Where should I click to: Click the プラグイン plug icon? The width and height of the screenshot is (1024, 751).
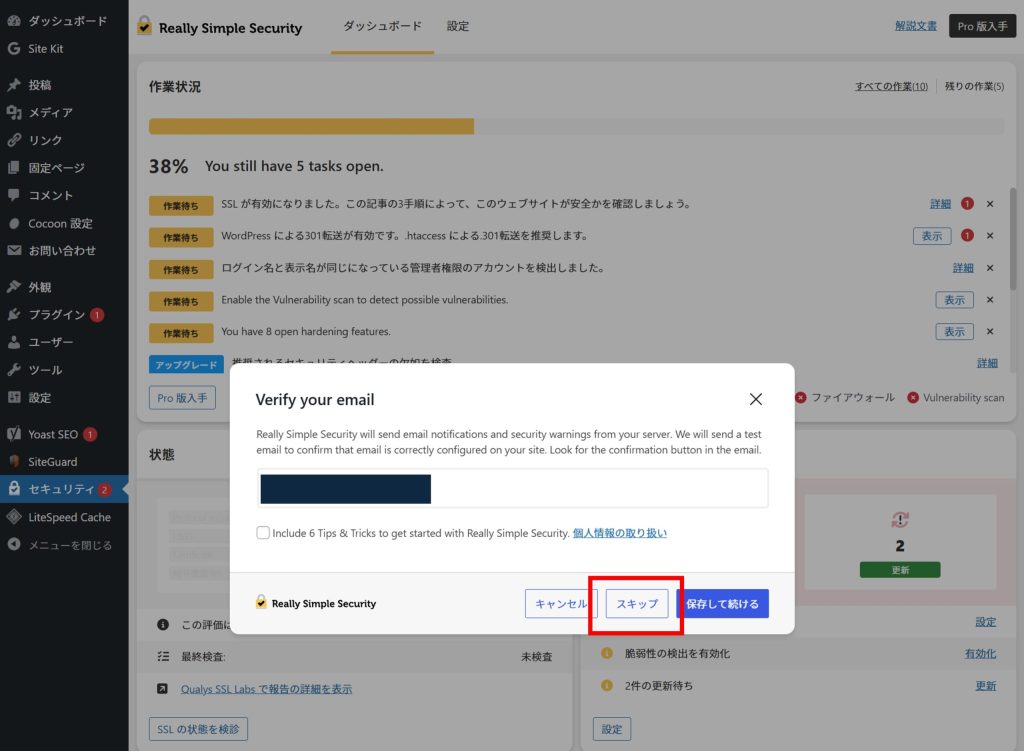point(14,314)
